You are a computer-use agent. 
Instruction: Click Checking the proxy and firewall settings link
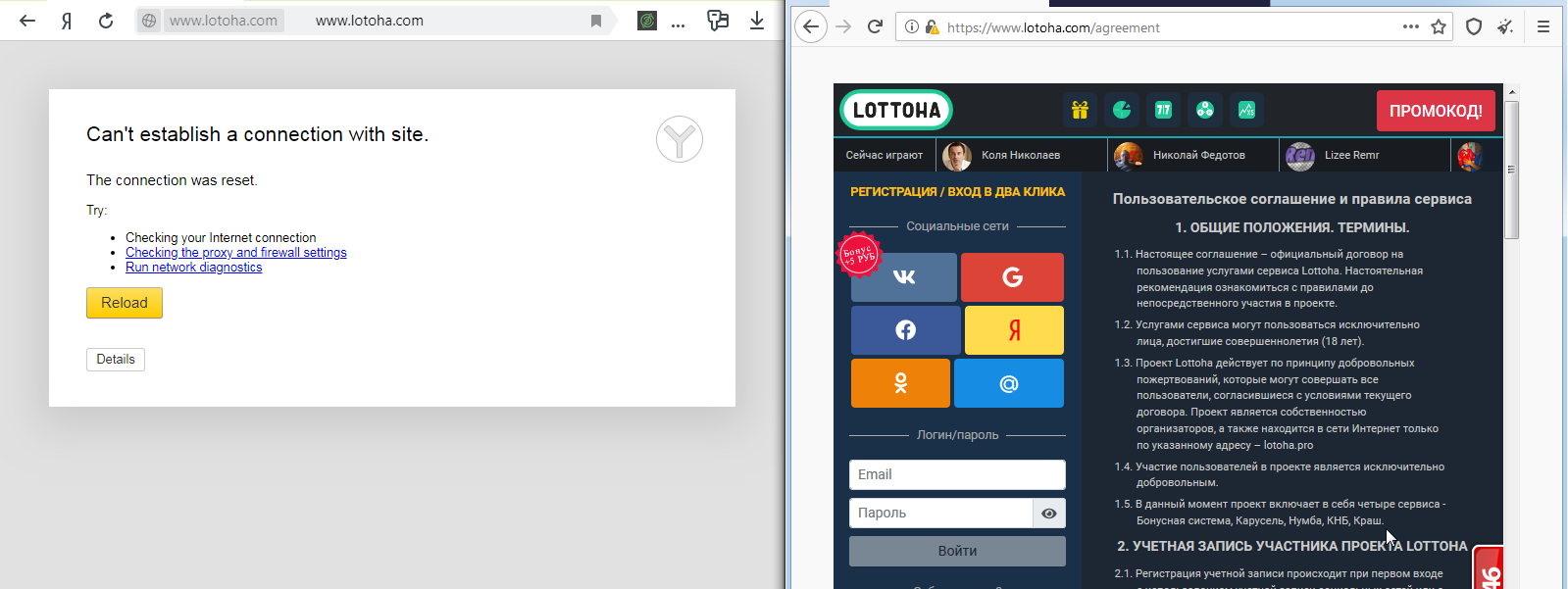click(x=236, y=253)
